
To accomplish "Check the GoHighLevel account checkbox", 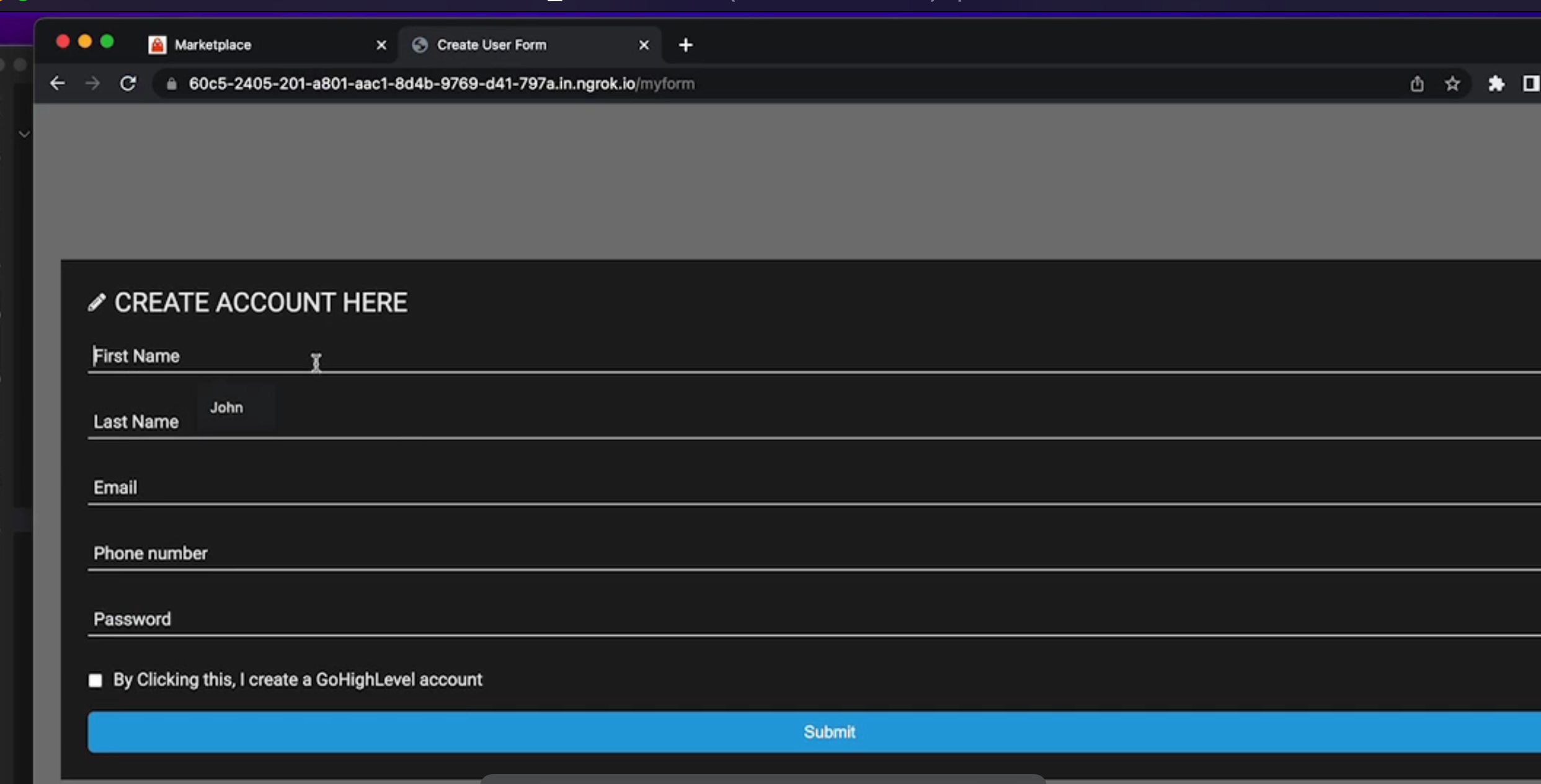I will pyautogui.click(x=95, y=680).
